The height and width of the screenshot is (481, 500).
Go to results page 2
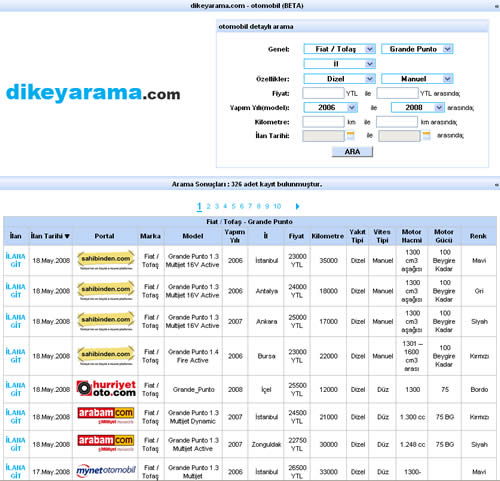pos(208,206)
